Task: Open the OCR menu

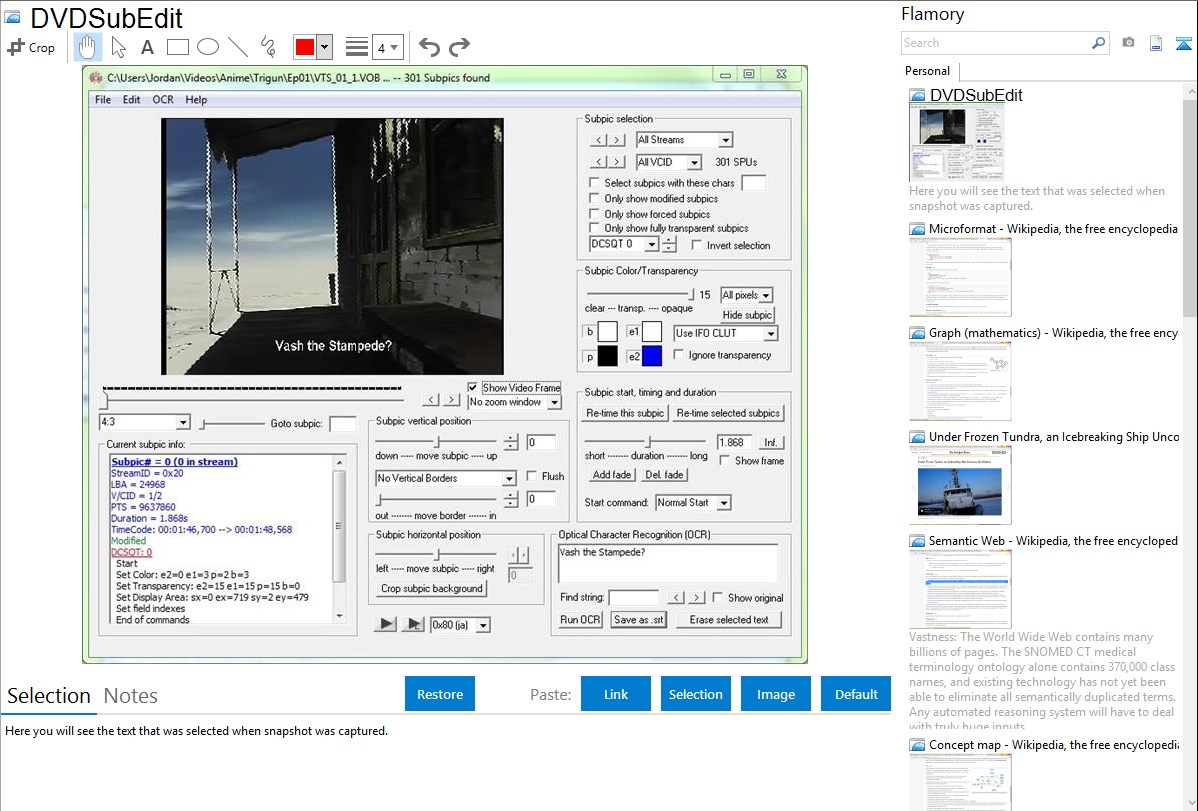Action: tap(162, 100)
